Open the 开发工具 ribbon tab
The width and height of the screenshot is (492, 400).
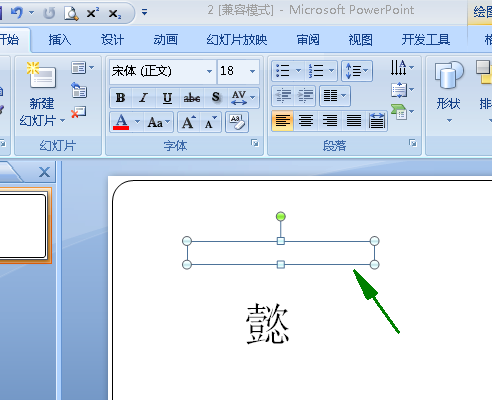click(426, 40)
